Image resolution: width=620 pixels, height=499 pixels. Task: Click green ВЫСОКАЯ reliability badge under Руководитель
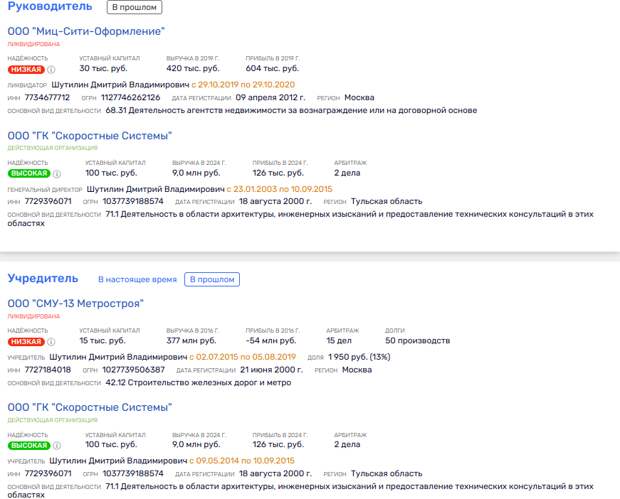click(x=29, y=174)
